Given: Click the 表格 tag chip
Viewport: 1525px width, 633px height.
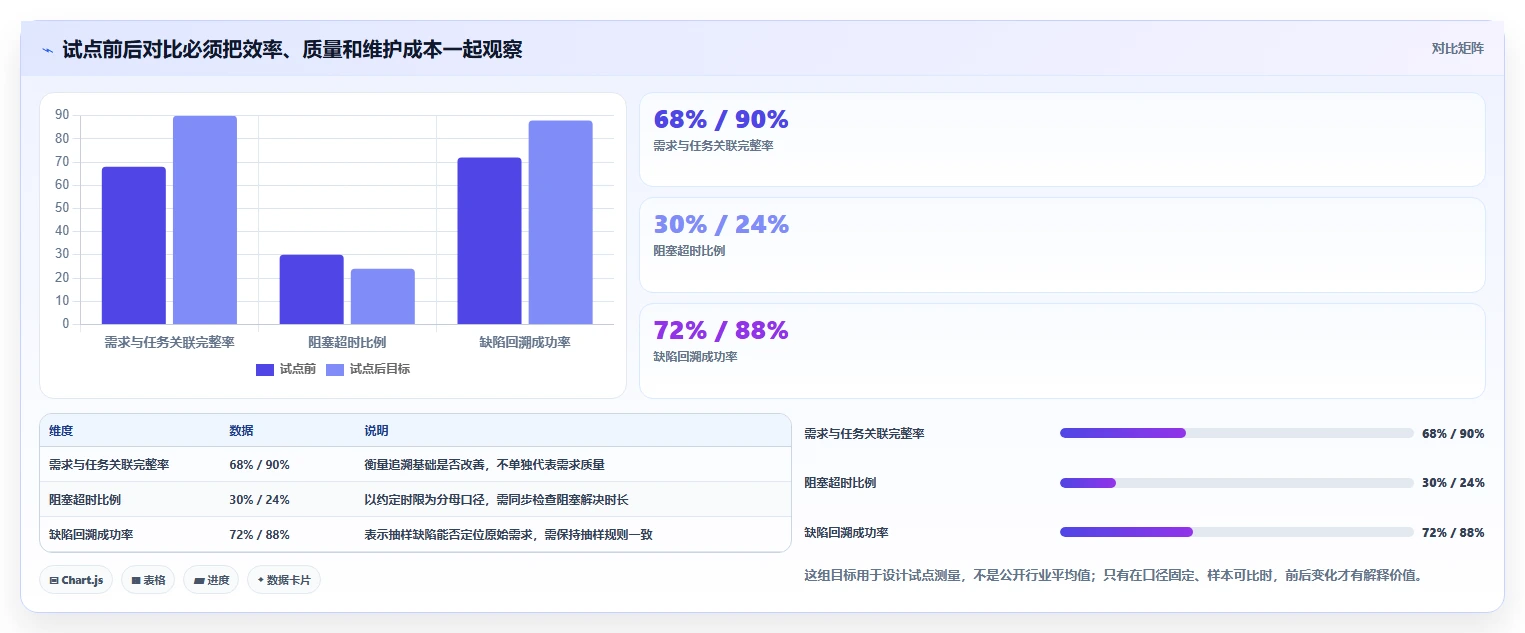Looking at the screenshot, I should [x=148, y=580].
